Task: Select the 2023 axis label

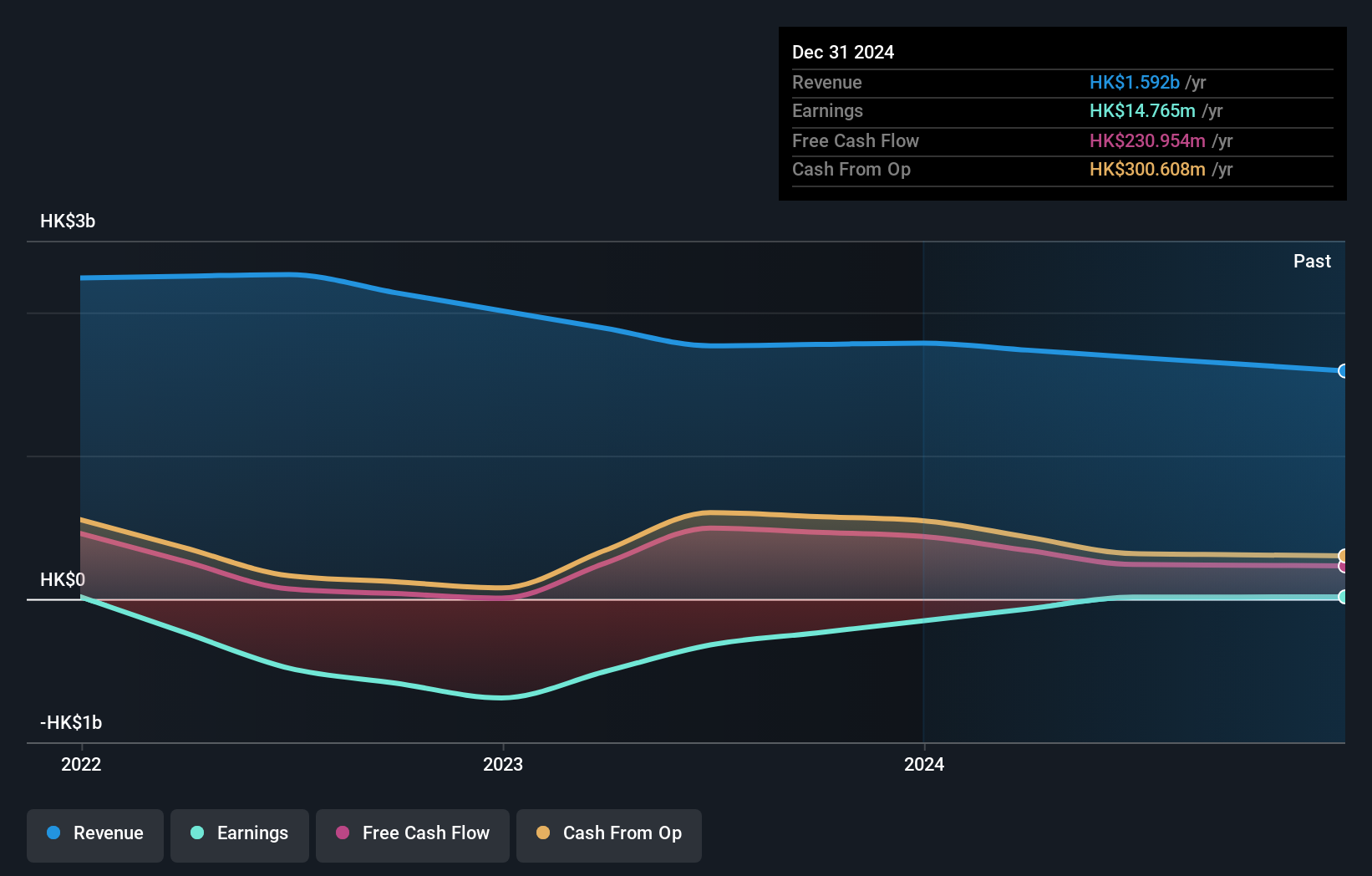Action: point(502,764)
